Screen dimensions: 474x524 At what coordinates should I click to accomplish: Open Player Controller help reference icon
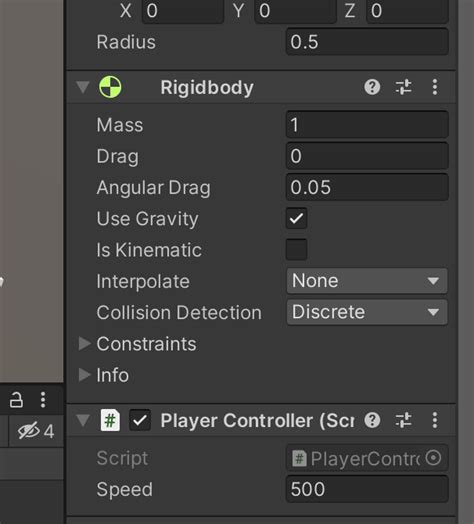[372, 420]
